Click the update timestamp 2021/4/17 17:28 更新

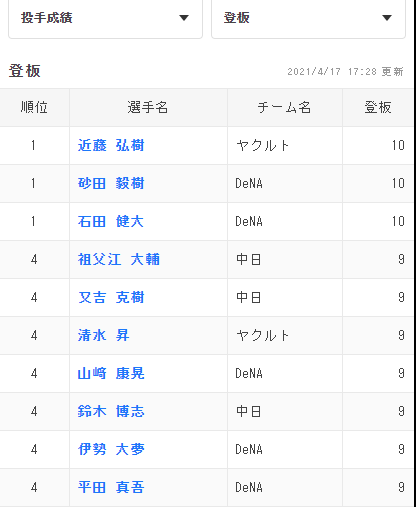click(x=345, y=72)
